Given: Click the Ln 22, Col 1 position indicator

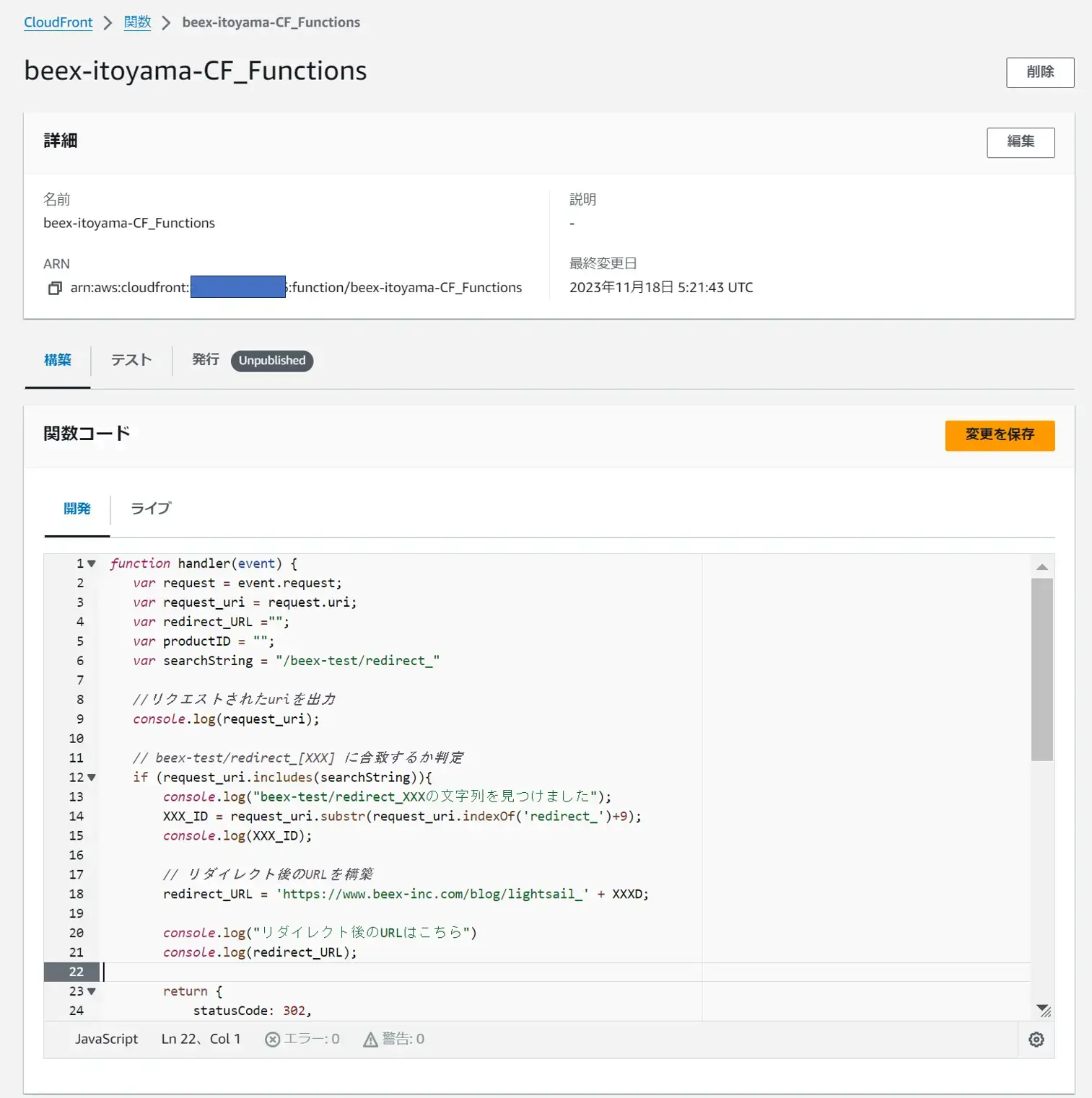Looking at the screenshot, I should 201,1040.
